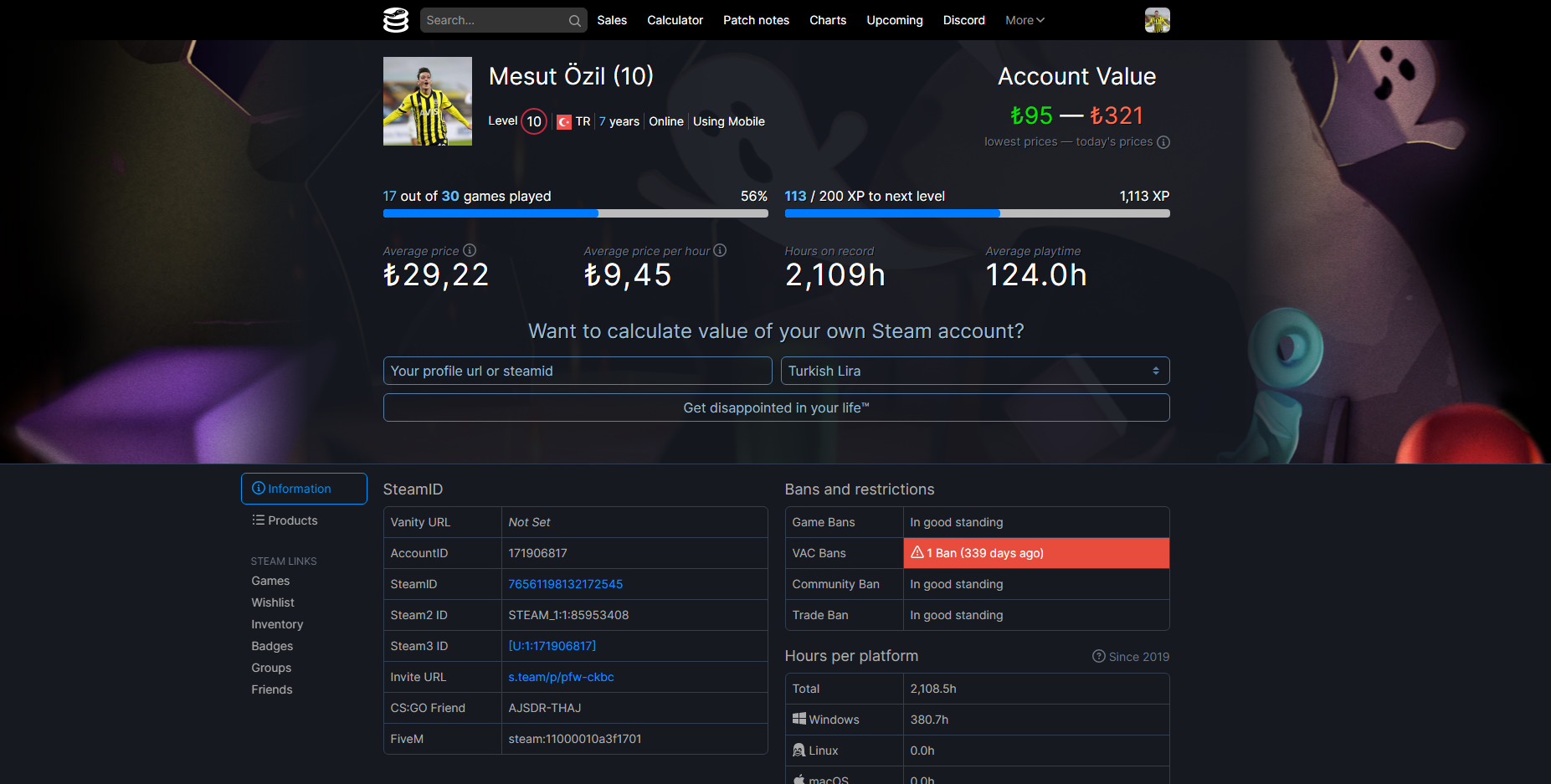Click Trade Ban In good standing cell
The width and height of the screenshot is (1551, 784).
[x=1036, y=615]
